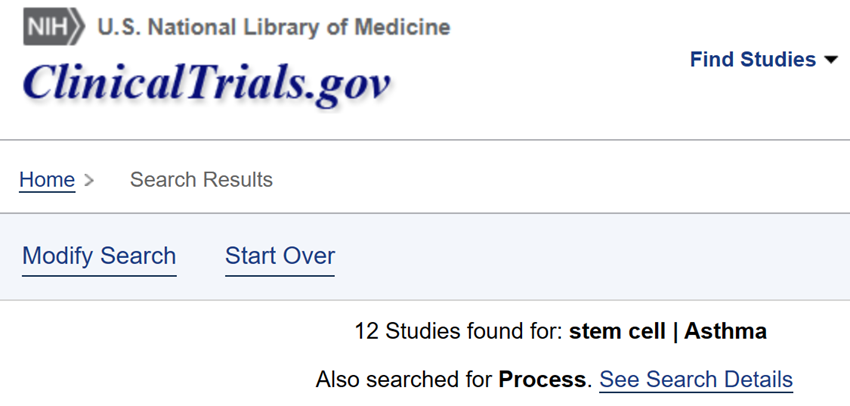
Task: Click Start Over to reset search
Action: (280, 256)
